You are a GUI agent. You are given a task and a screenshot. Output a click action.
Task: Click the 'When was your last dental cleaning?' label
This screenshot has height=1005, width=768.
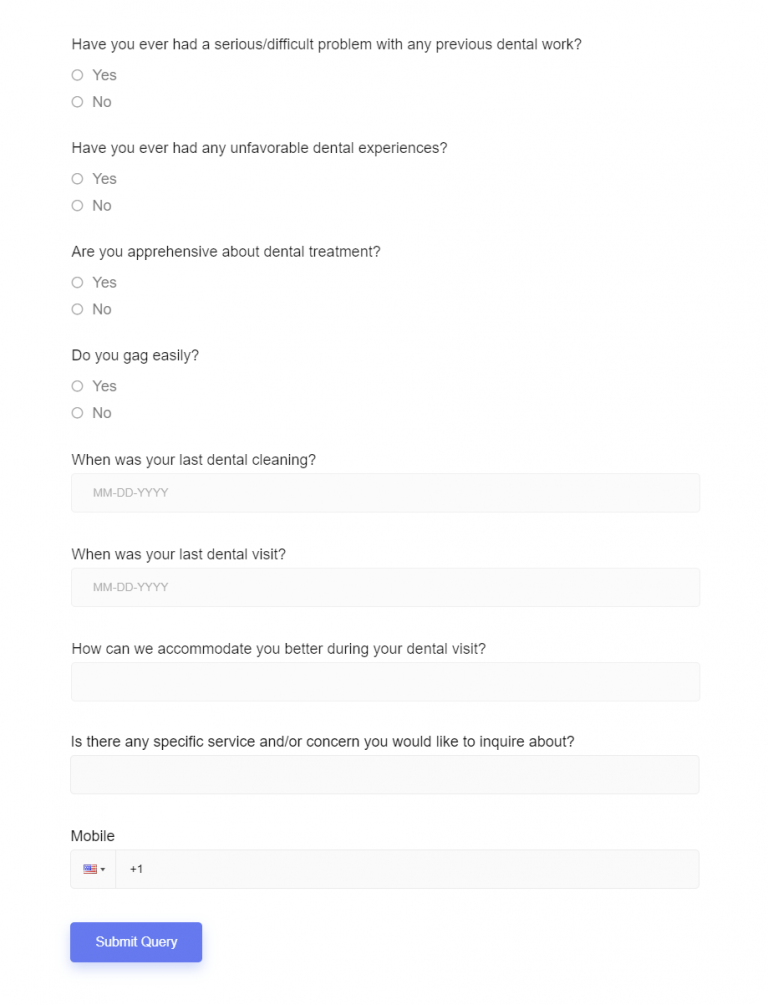point(193,460)
